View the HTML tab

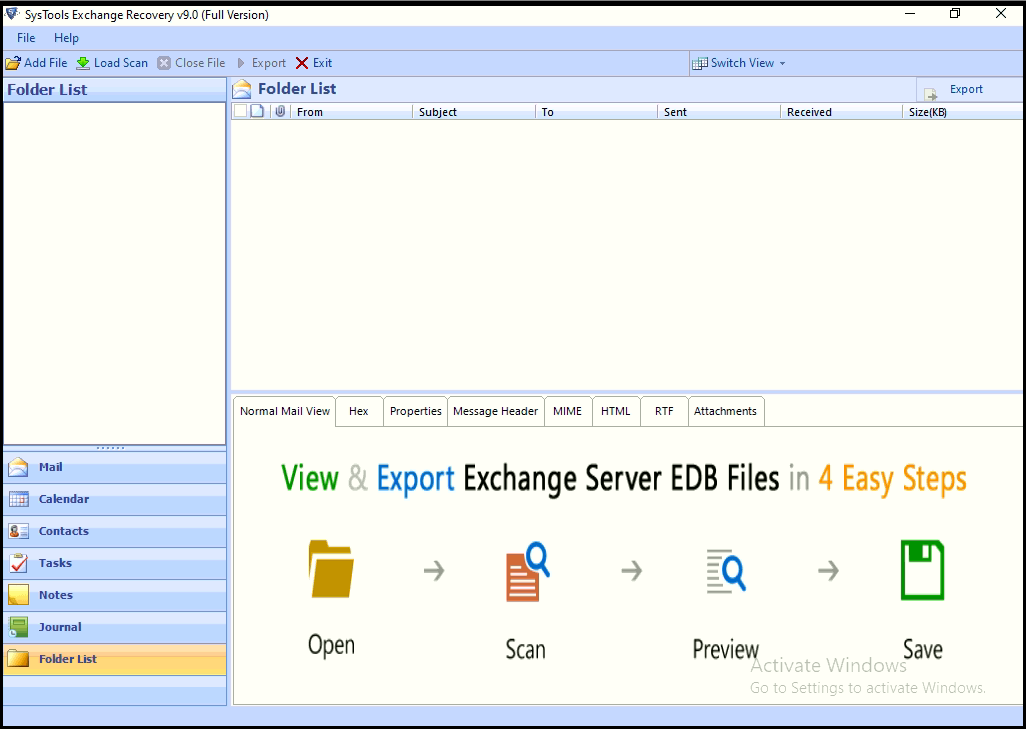pos(616,411)
